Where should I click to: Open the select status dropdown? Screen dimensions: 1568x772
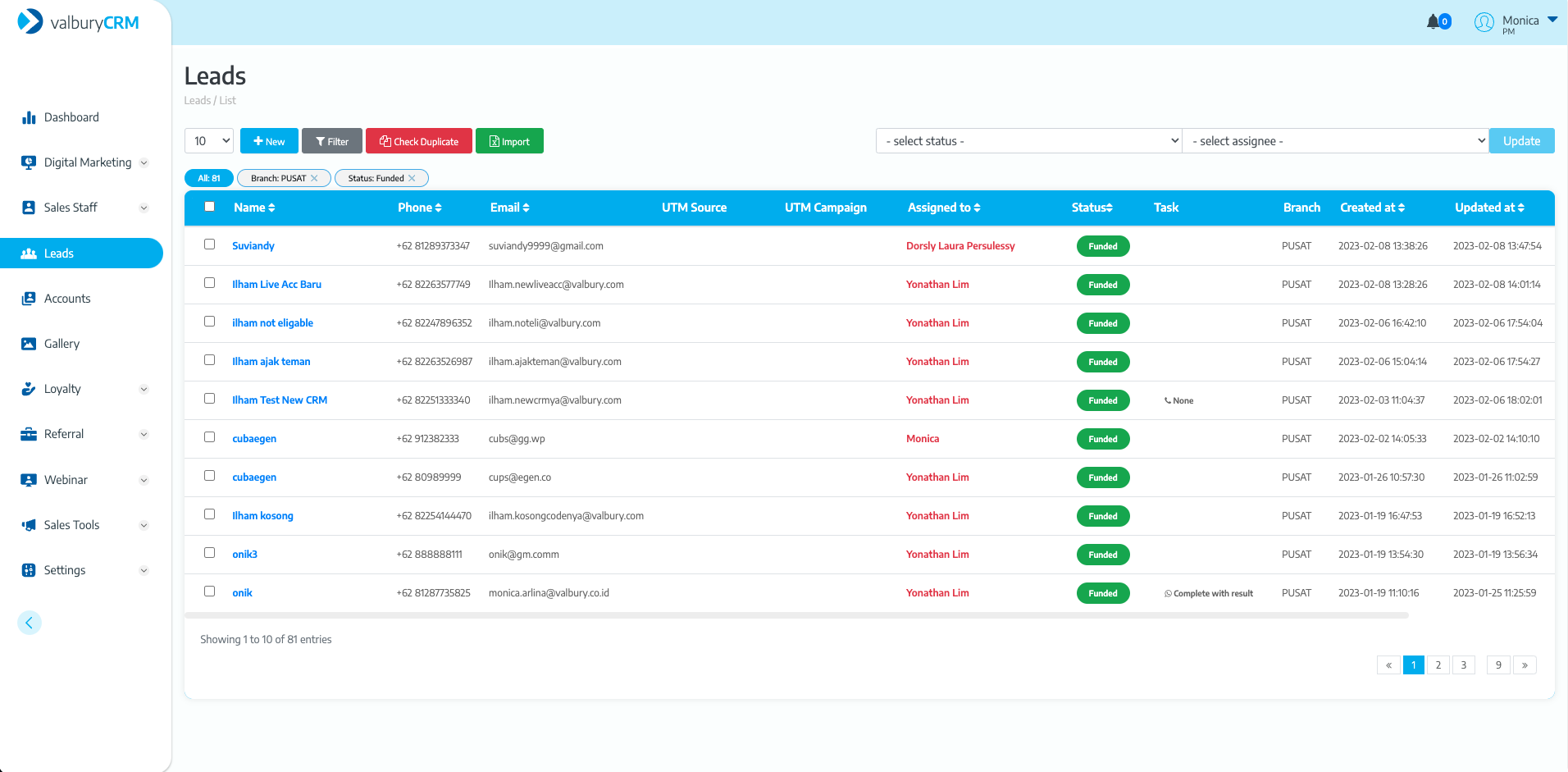pyautogui.click(x=1028, y=141)
